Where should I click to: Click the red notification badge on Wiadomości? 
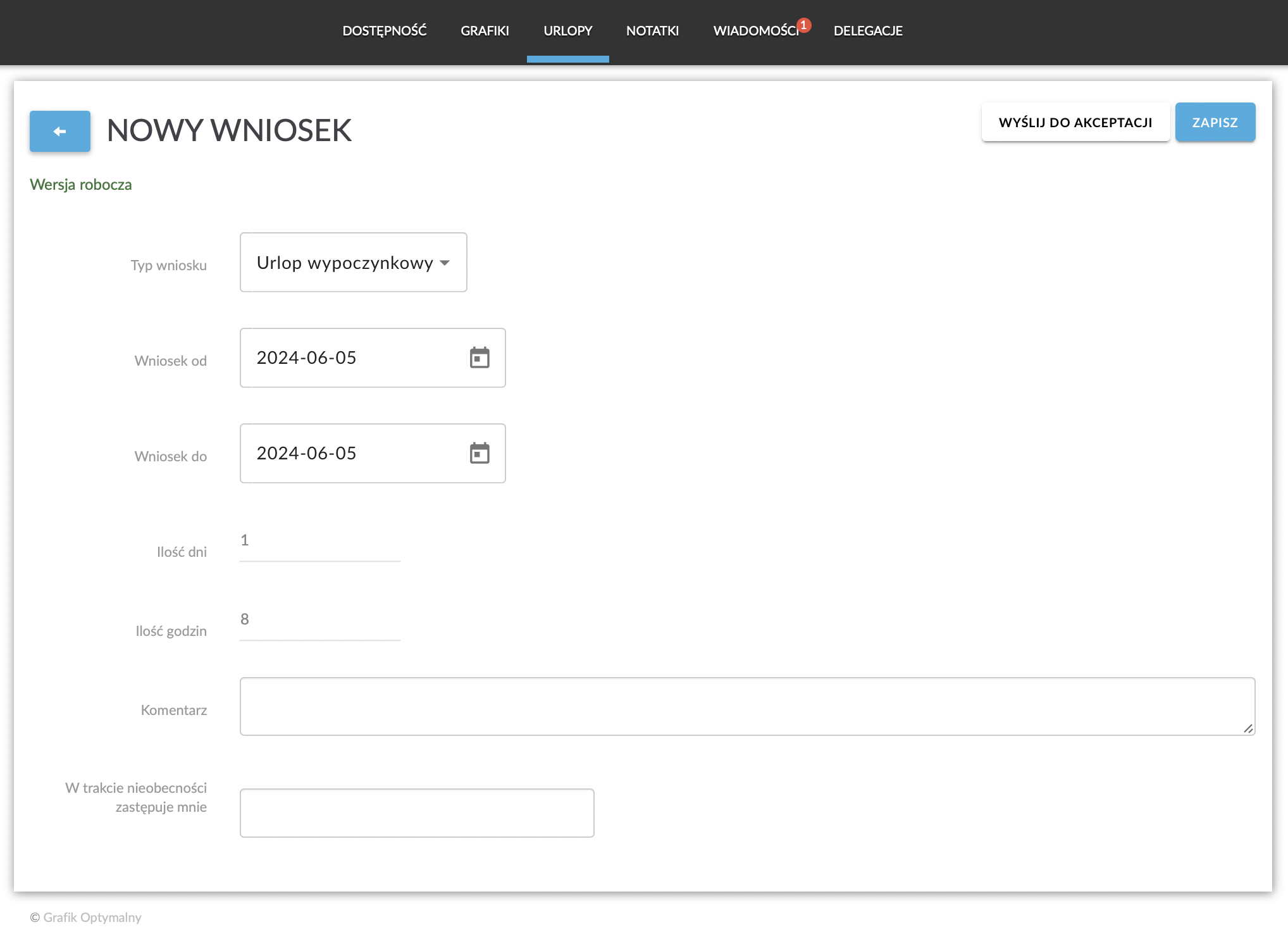[x=803, y=25]
